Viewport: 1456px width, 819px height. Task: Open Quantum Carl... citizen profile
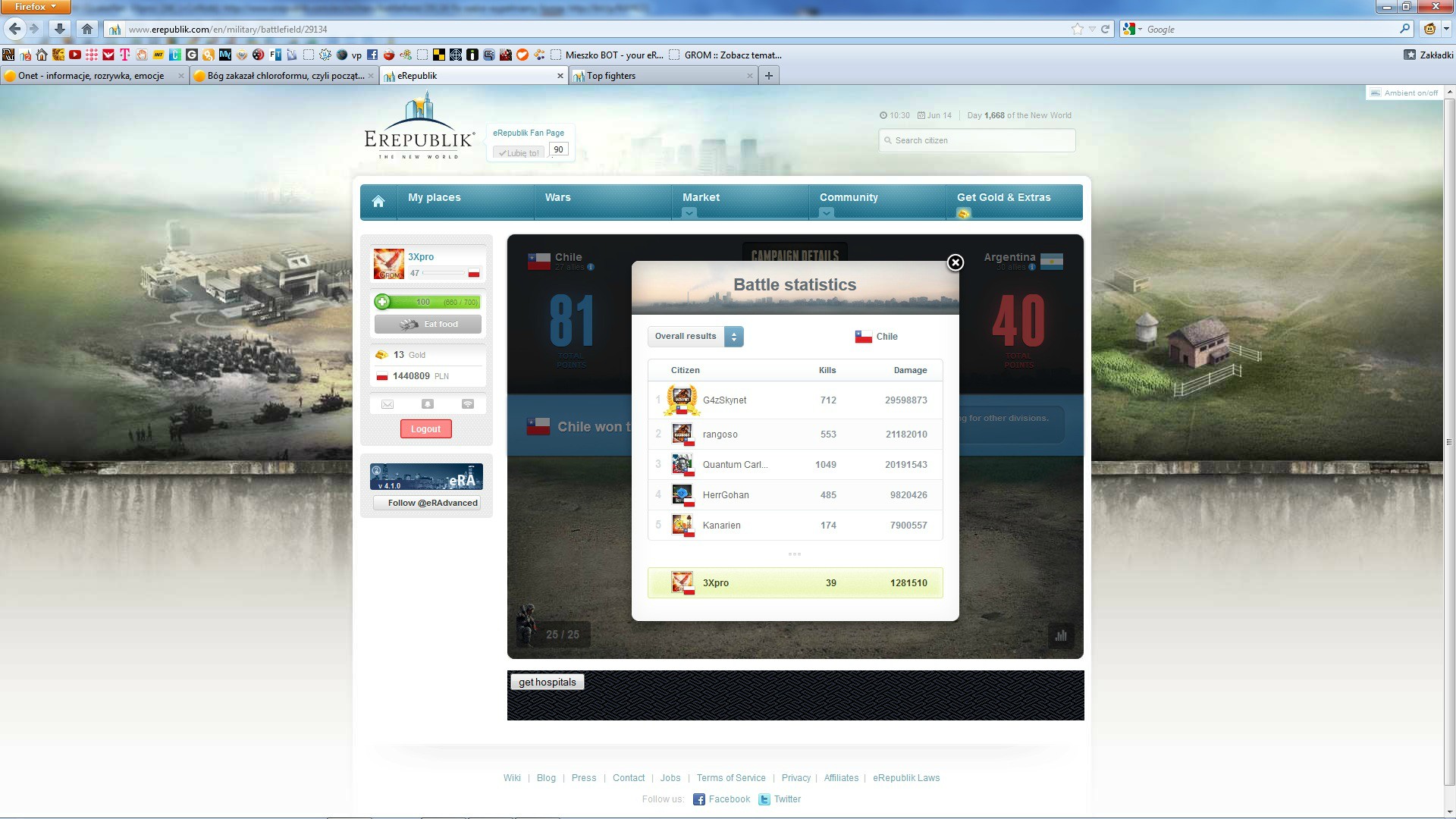pos(735,465)
